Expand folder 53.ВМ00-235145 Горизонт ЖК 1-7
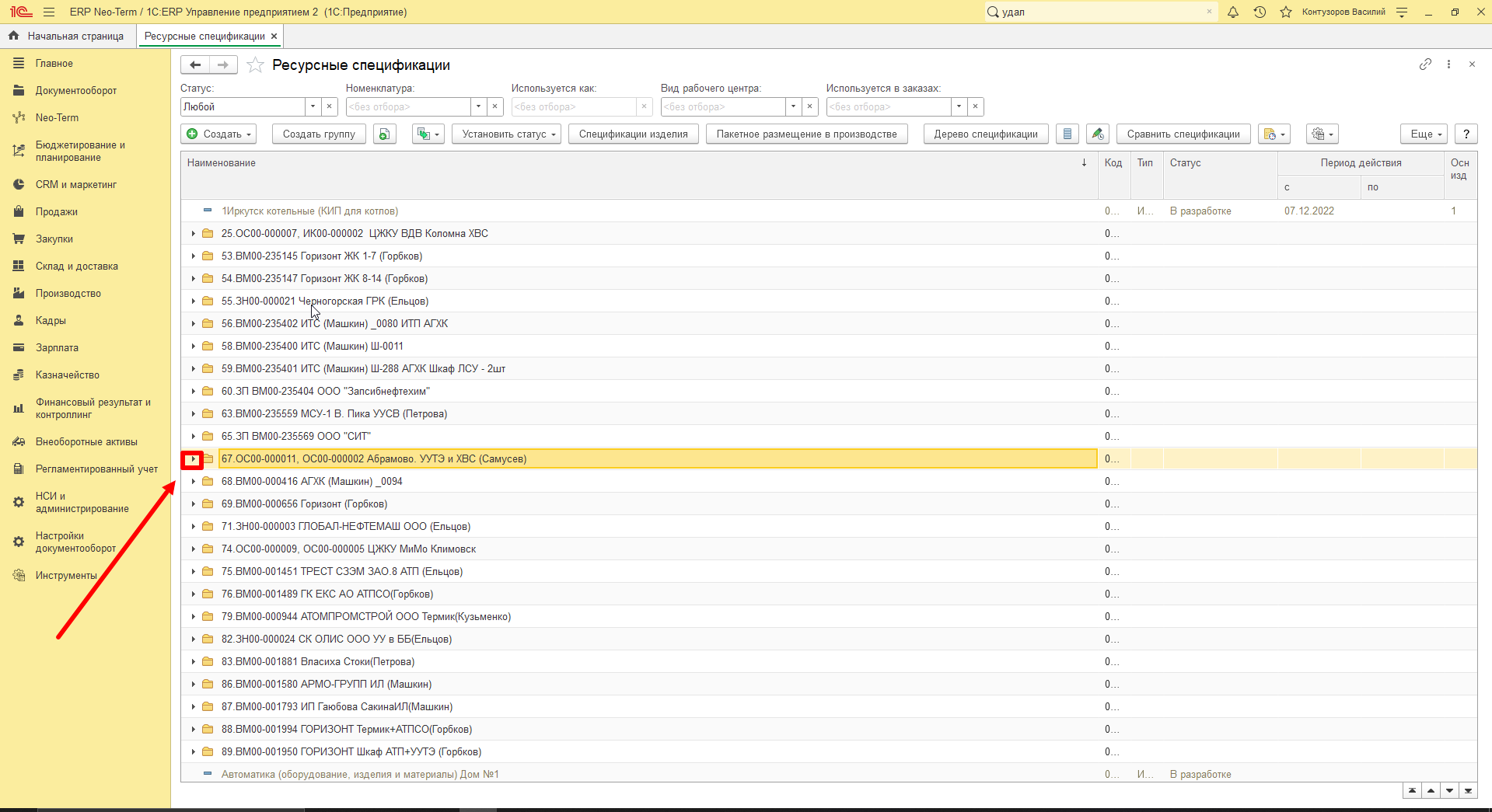Viewport: 1492px width, 812px height. click(x=193, y=256)
